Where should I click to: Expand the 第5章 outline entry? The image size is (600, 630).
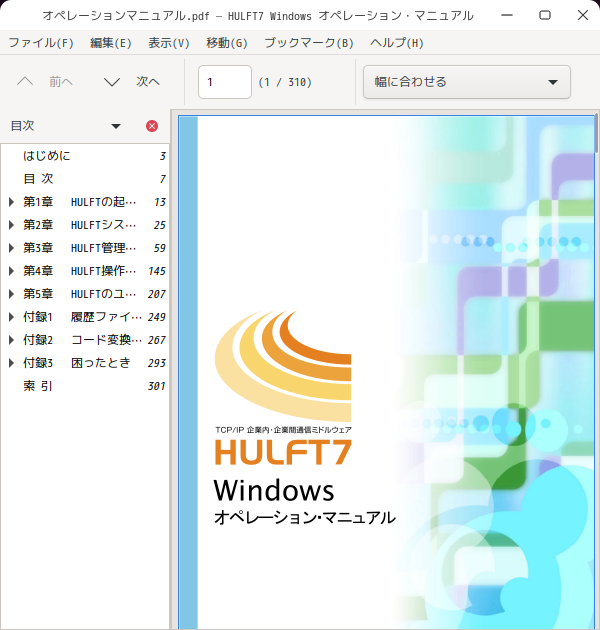12,294
